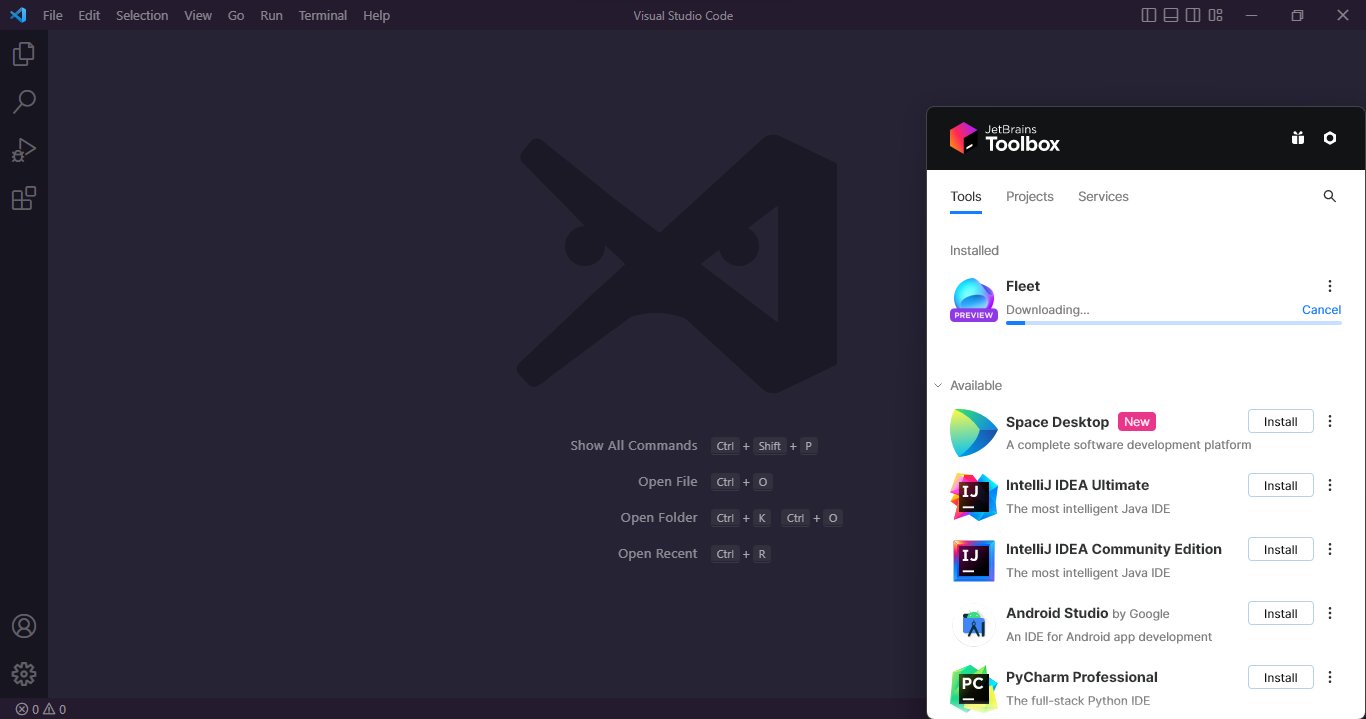Screen dimensions: 1366x719
Task: Open the Explorer view in VS Code
Action: 24,54
